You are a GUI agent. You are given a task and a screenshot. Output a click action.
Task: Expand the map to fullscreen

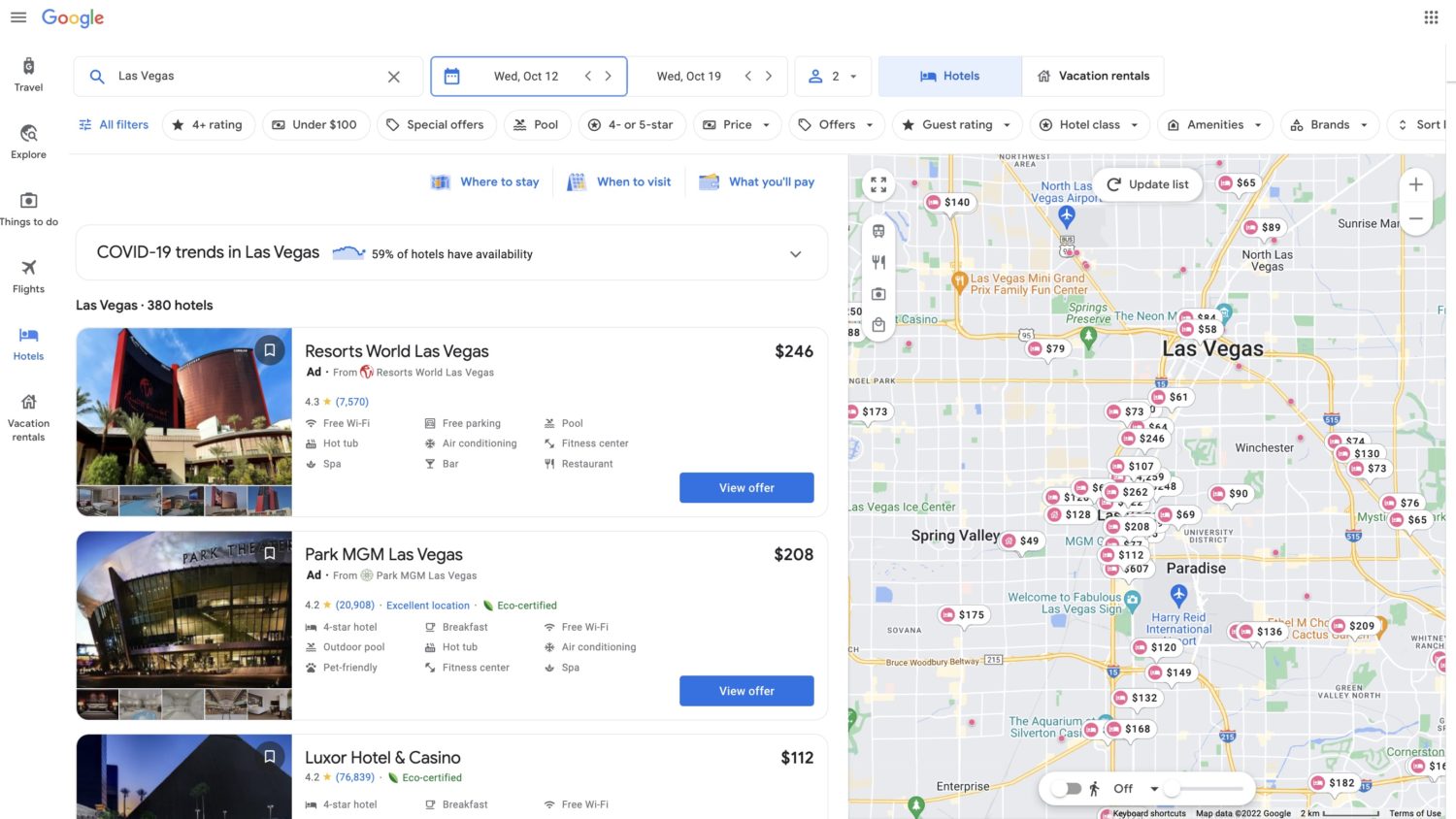click(x=878, y=183)
